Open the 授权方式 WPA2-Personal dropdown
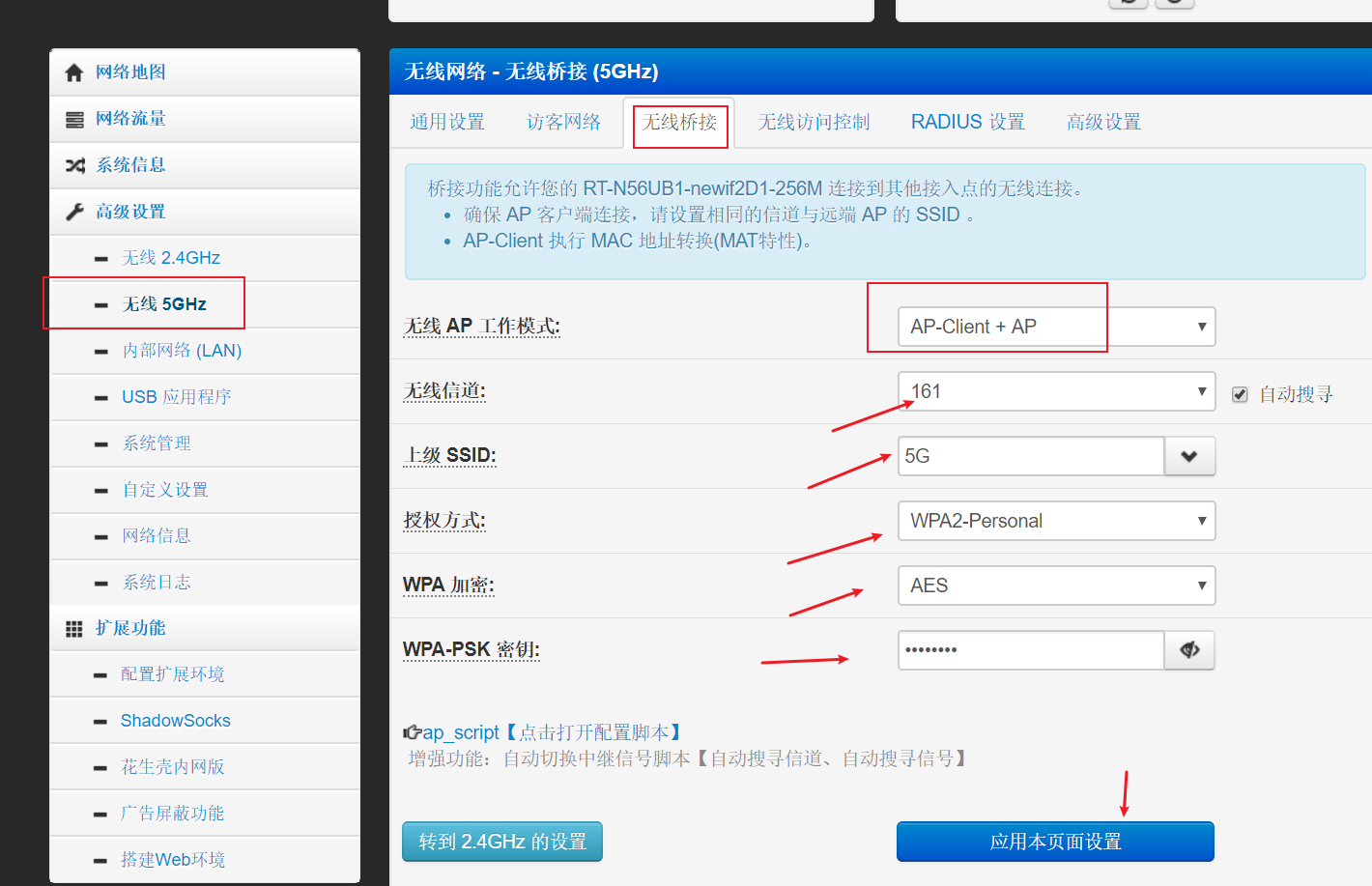Screen dimensions: 1372x886 point(1056,521)
